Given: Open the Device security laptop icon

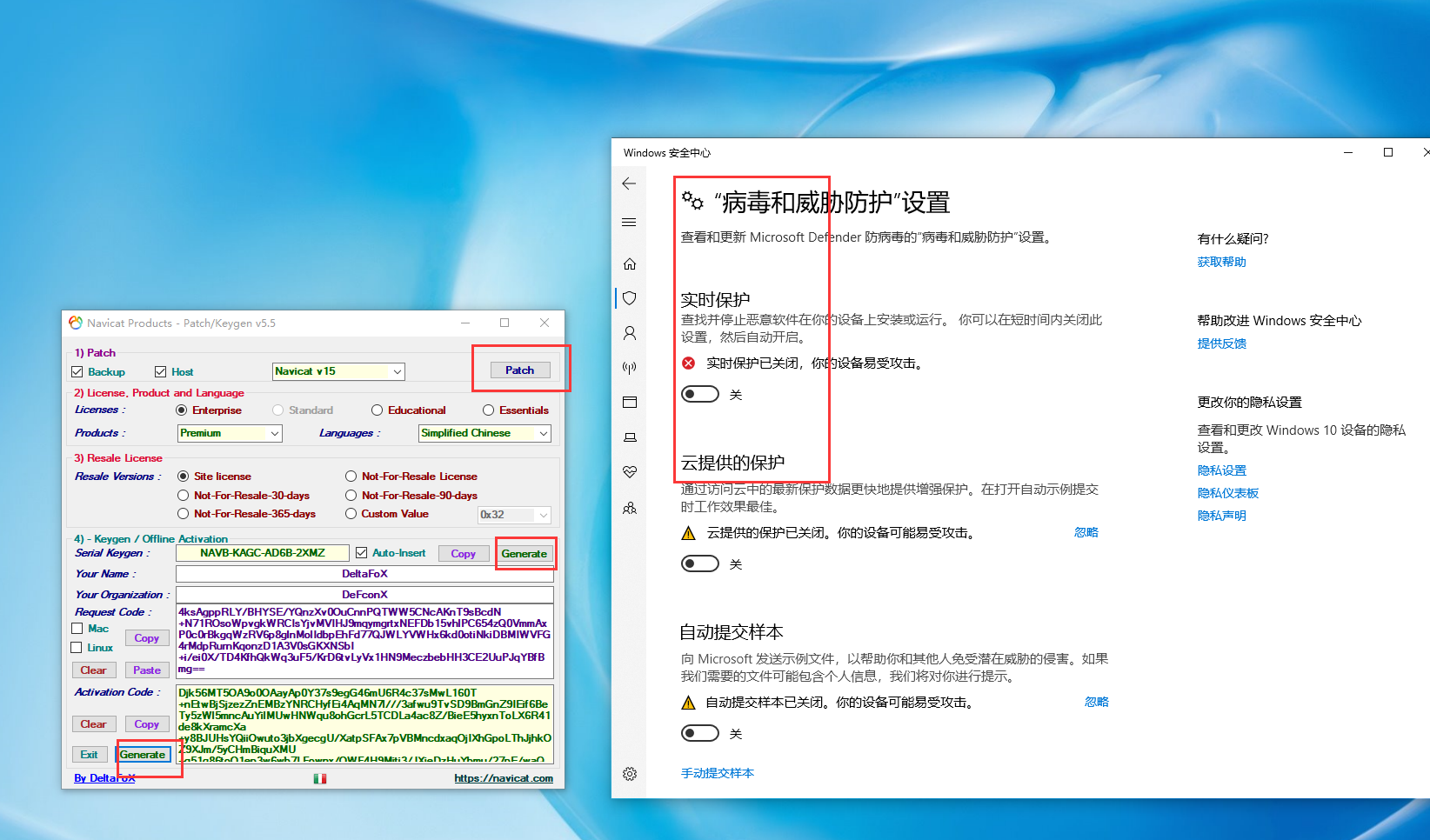Looking at the screenshot, I should pyautogui.click(x=630, y=437).
